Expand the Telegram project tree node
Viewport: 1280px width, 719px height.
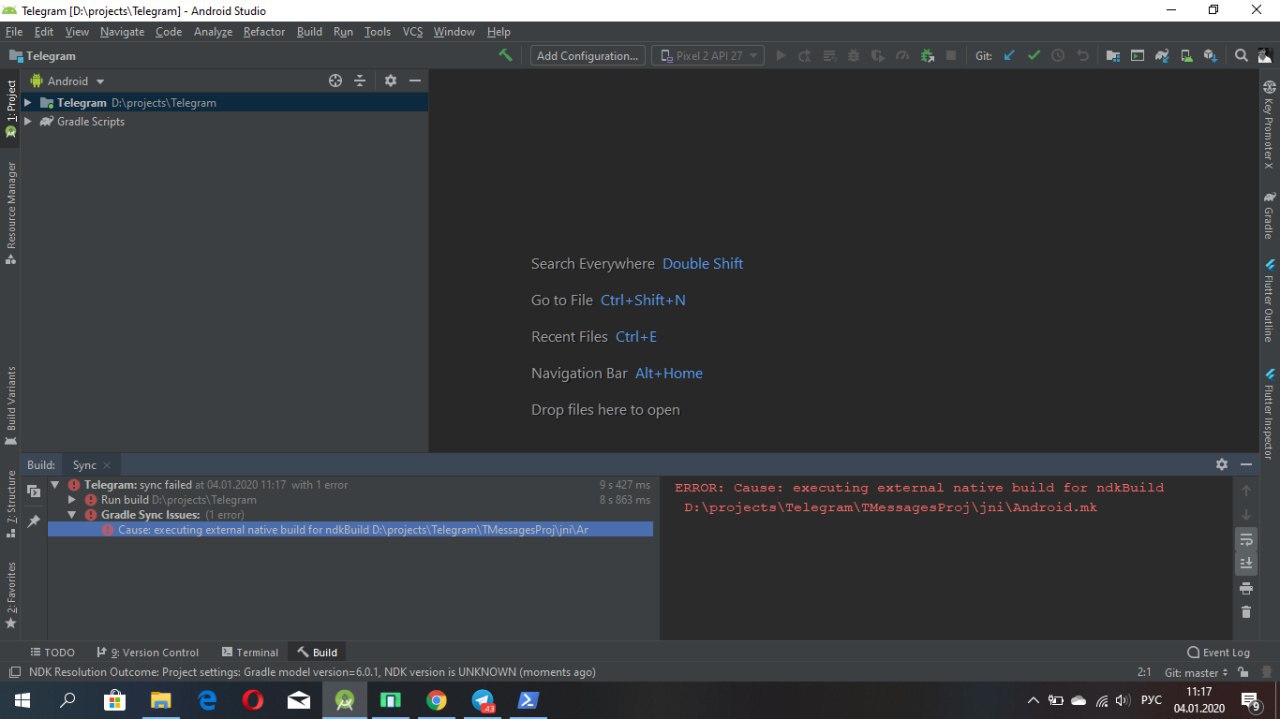[28, 103]
